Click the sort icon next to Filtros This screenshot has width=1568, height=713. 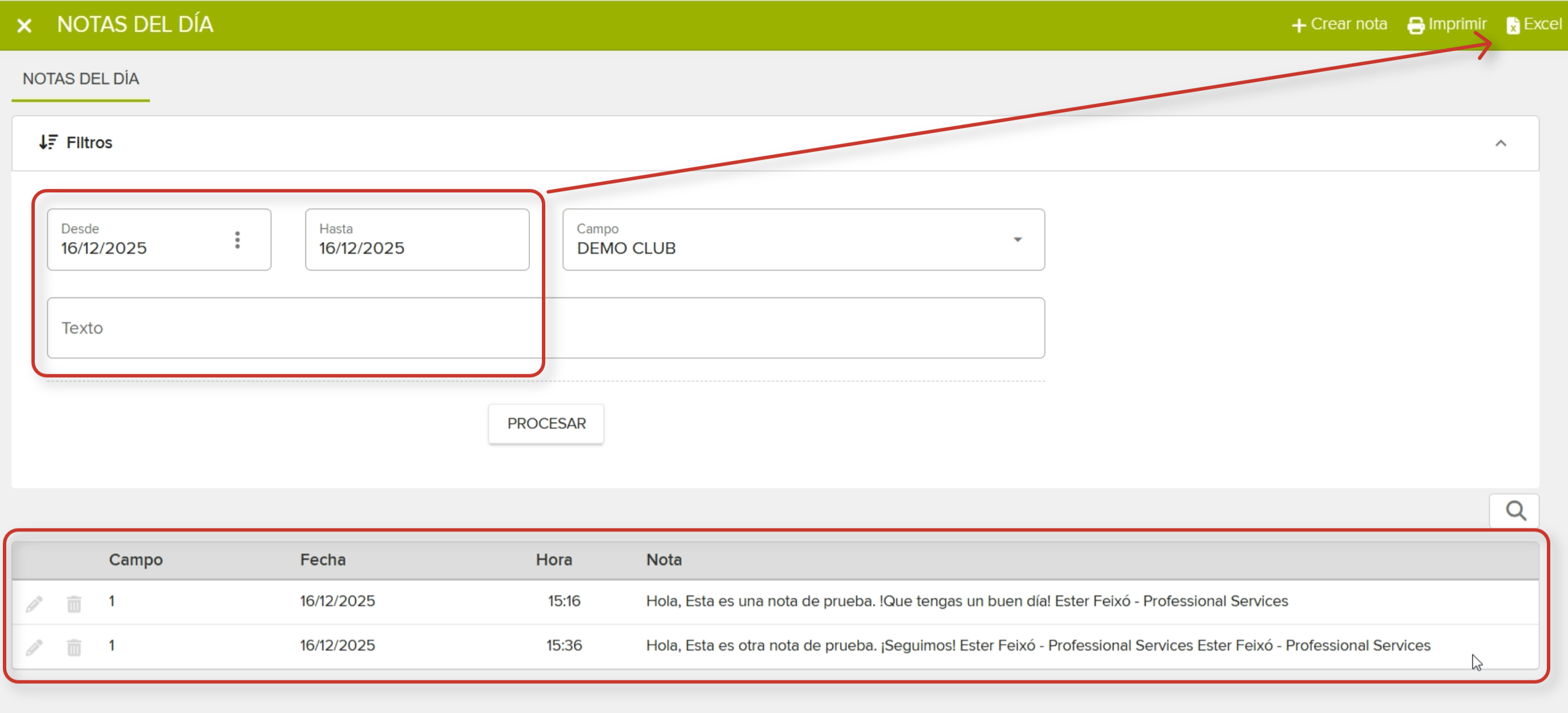(48, 142)
